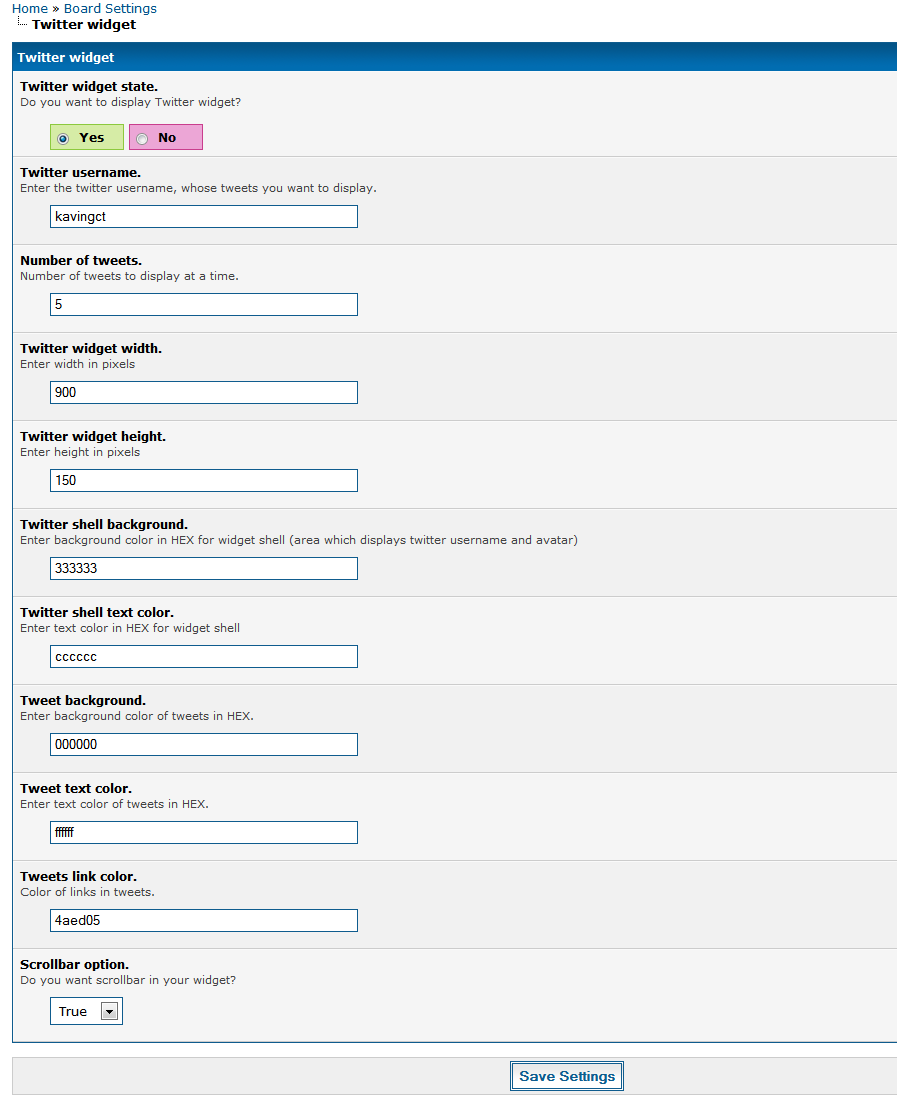Select the Yes radio button
Image resolution: width=897 pixels, height=1118 pixels.
(x=63, y=138)
